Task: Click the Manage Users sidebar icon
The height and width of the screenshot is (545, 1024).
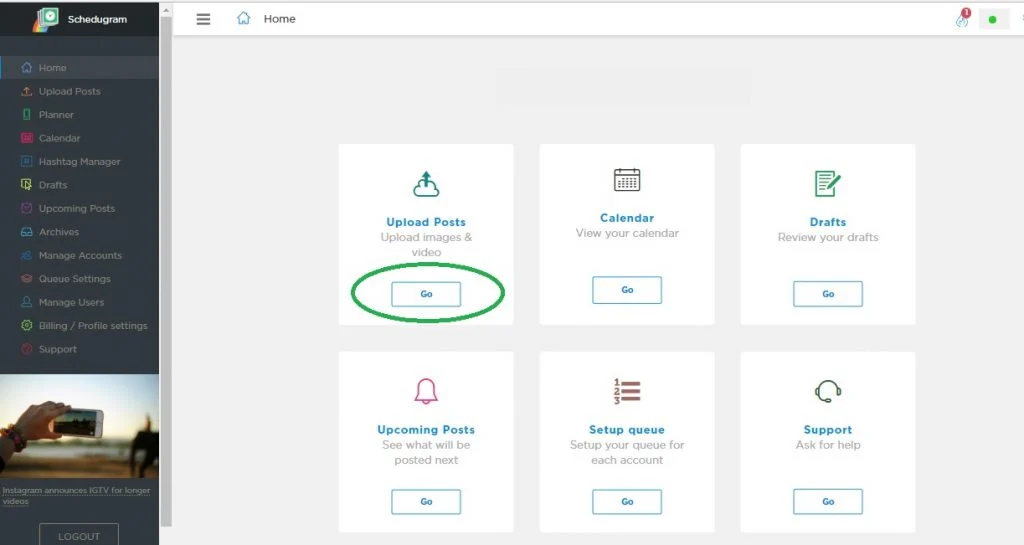Action: [26, 302]
